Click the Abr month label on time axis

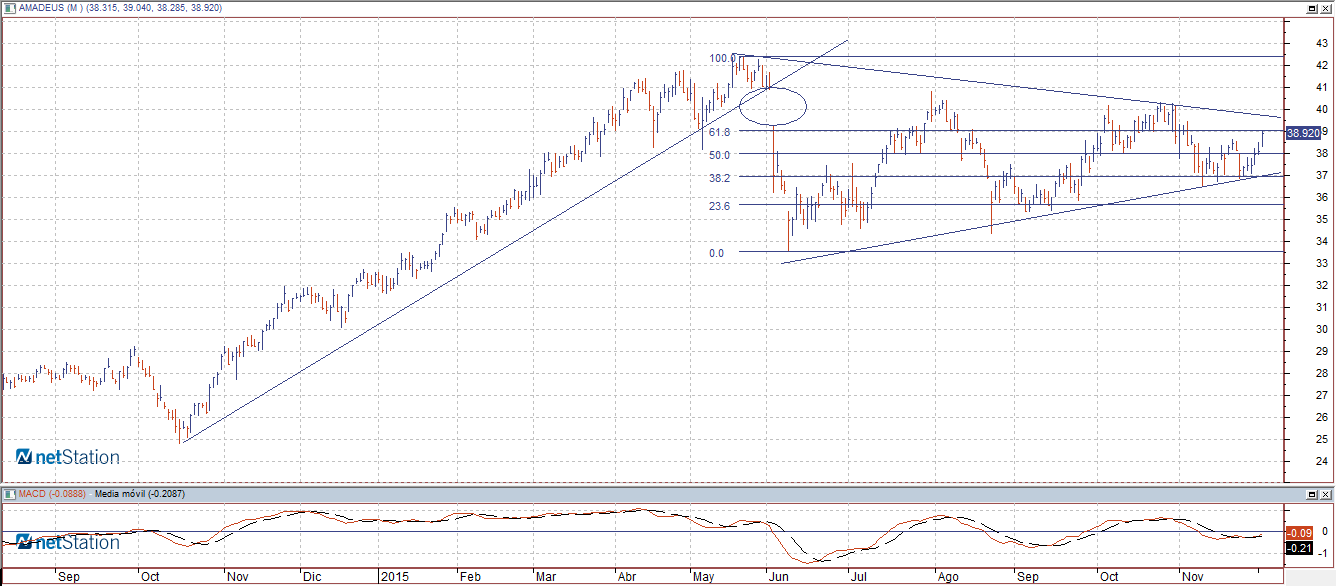point(626,577)
